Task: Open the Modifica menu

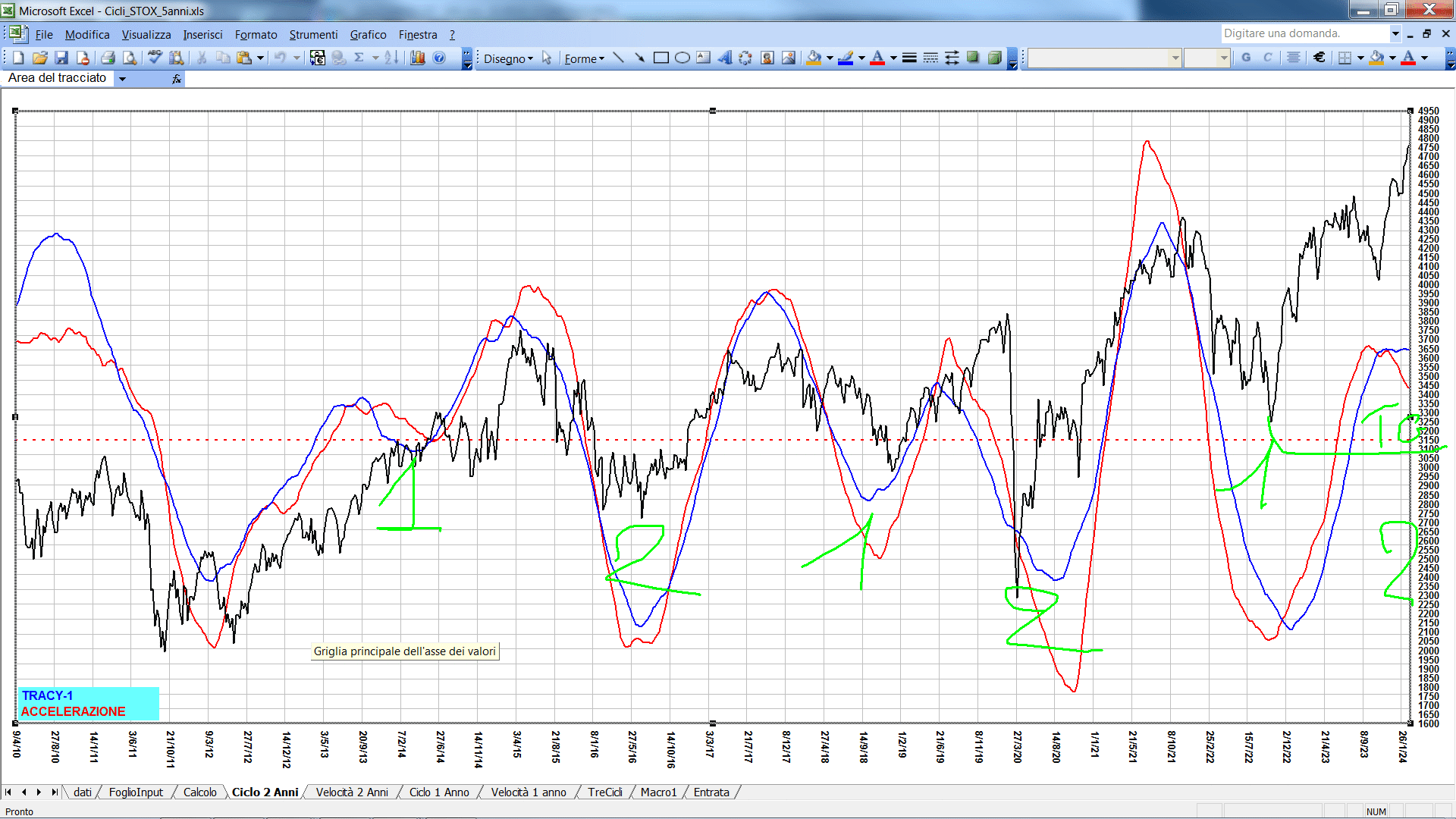Action: coord(87,35)
